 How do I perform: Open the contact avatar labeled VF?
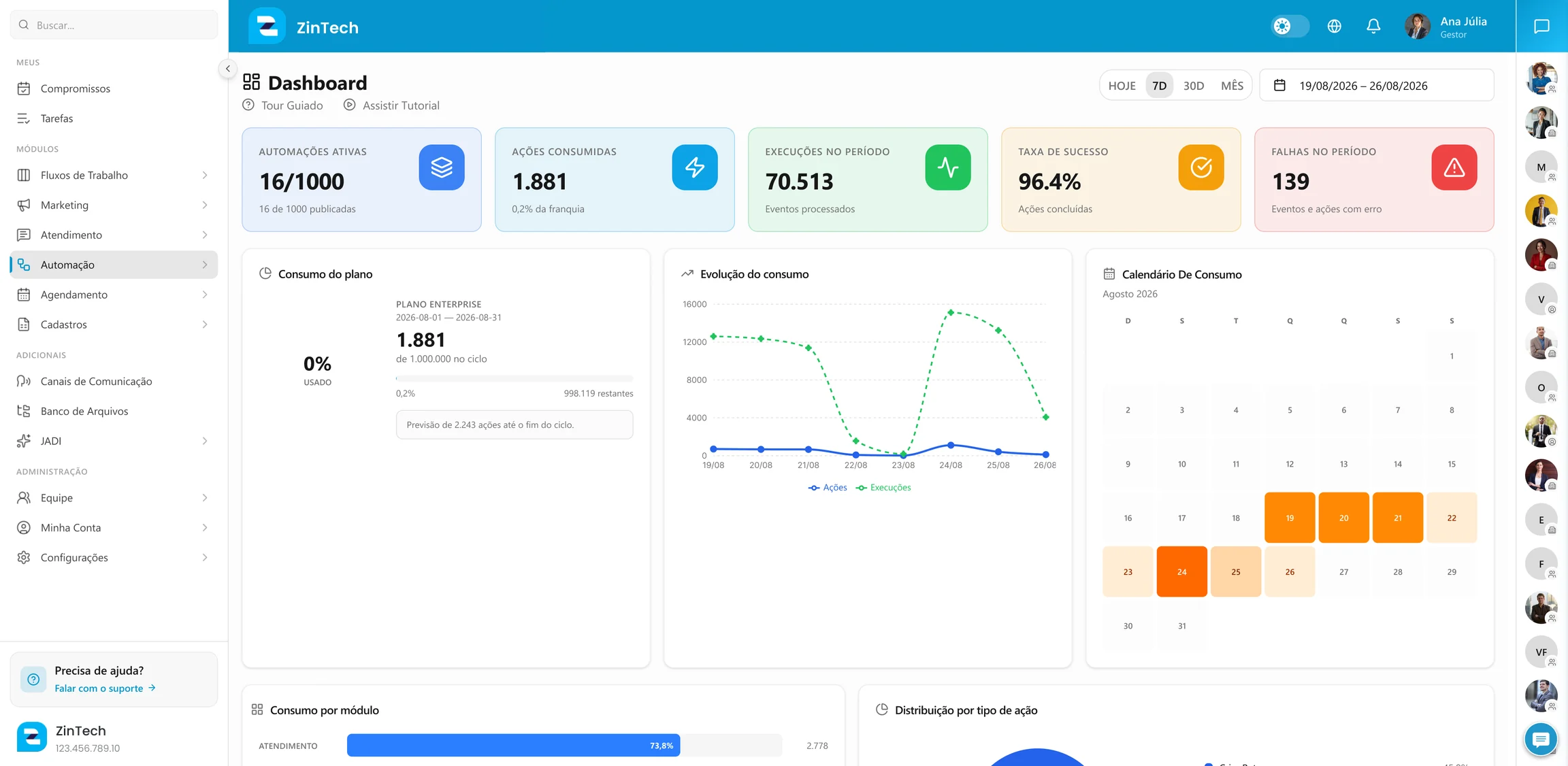pyautogui.click(x=1541, y=652)
